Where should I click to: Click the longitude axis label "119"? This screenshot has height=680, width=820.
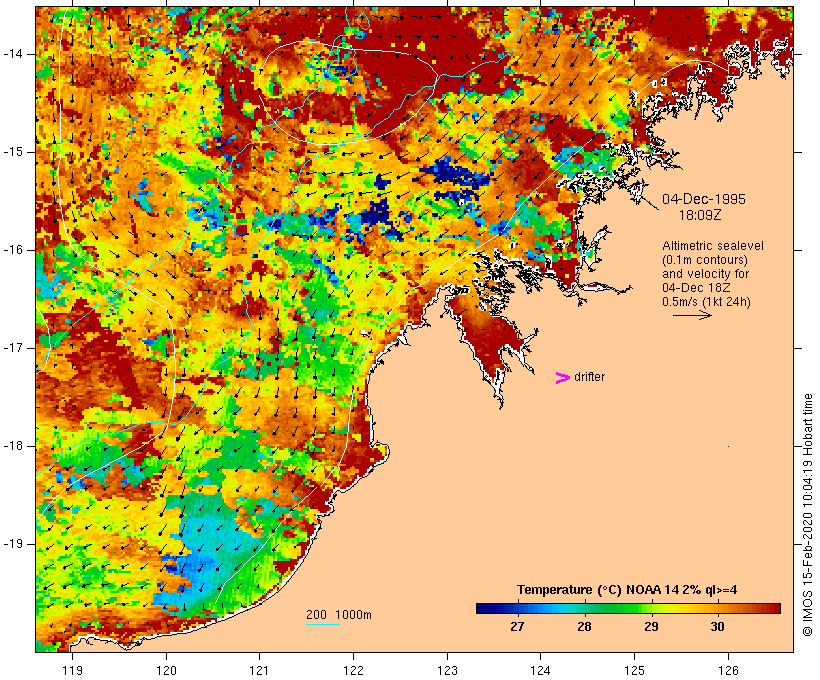pyautogui.click(x=72, y=670)
